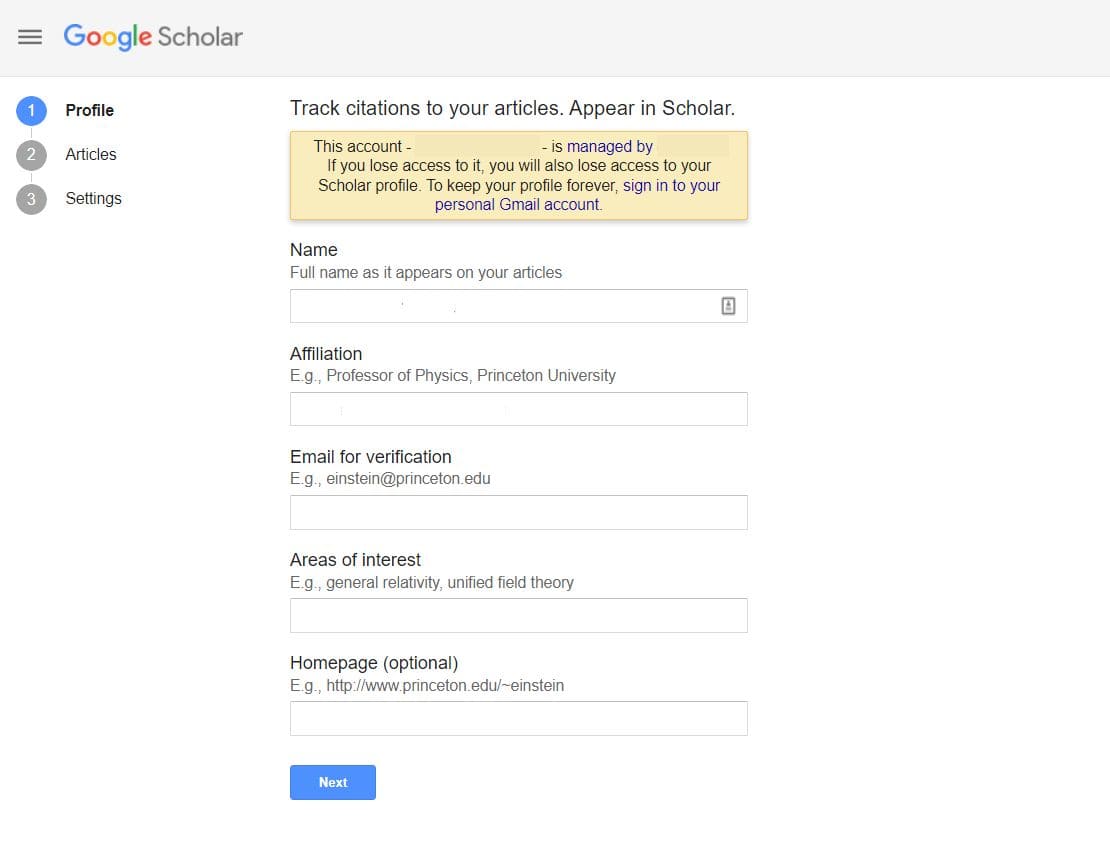1110x841 pixels.
Task: Click the gray numbered badge next to Settings
Action: [x=31, y=198]
